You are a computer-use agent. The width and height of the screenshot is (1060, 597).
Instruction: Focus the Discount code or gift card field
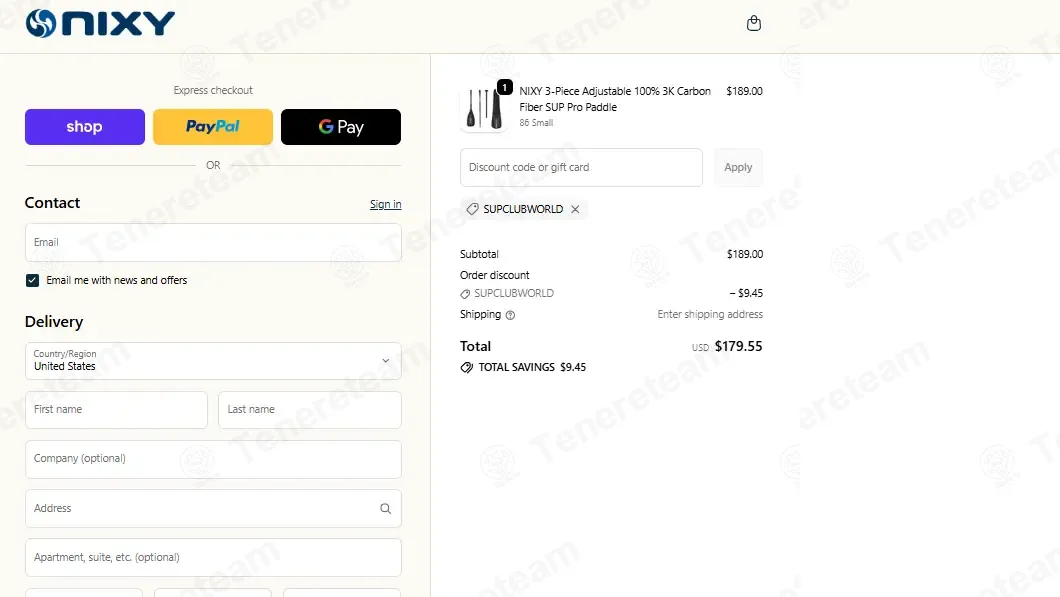coord(581,168)
